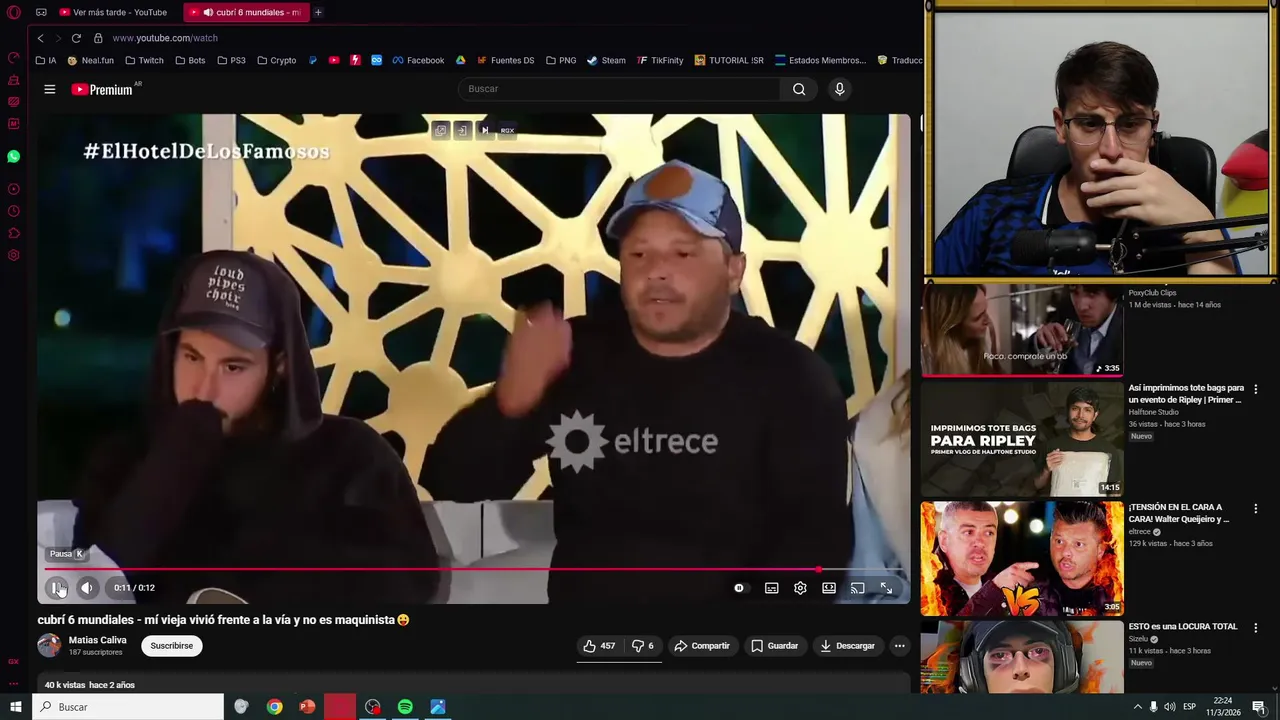
Task: Open the Fuentes DS bookmark
Action: pos(505,60)
